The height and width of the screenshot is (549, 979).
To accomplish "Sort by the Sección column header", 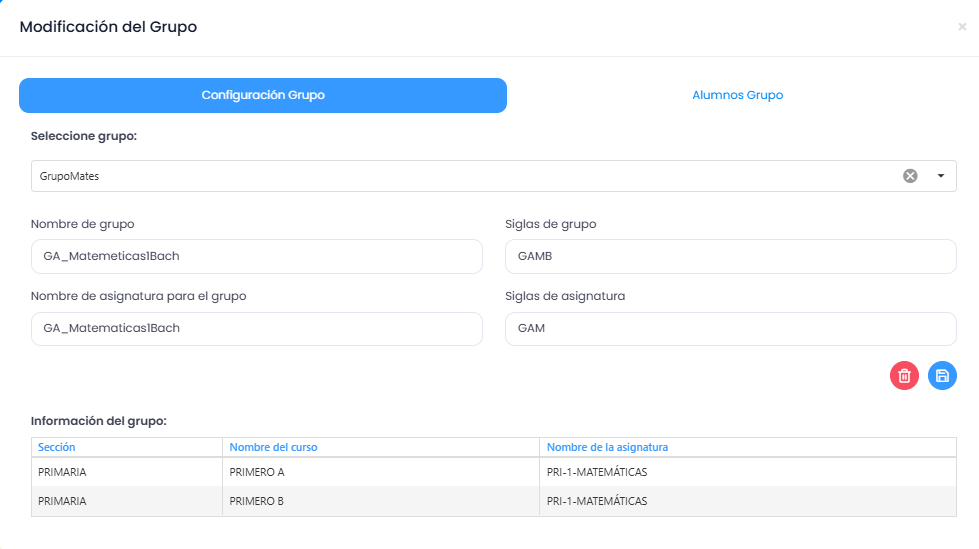I will point(57,447).
